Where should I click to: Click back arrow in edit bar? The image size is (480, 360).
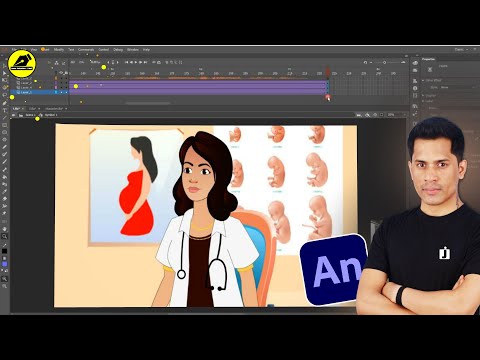tap(14, 115)
